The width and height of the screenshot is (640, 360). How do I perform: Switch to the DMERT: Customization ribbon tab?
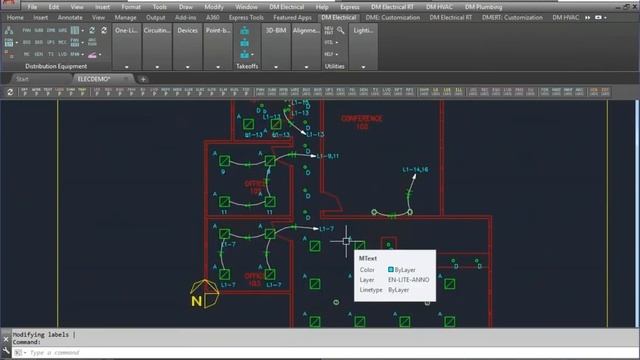(x=512, y=18)
